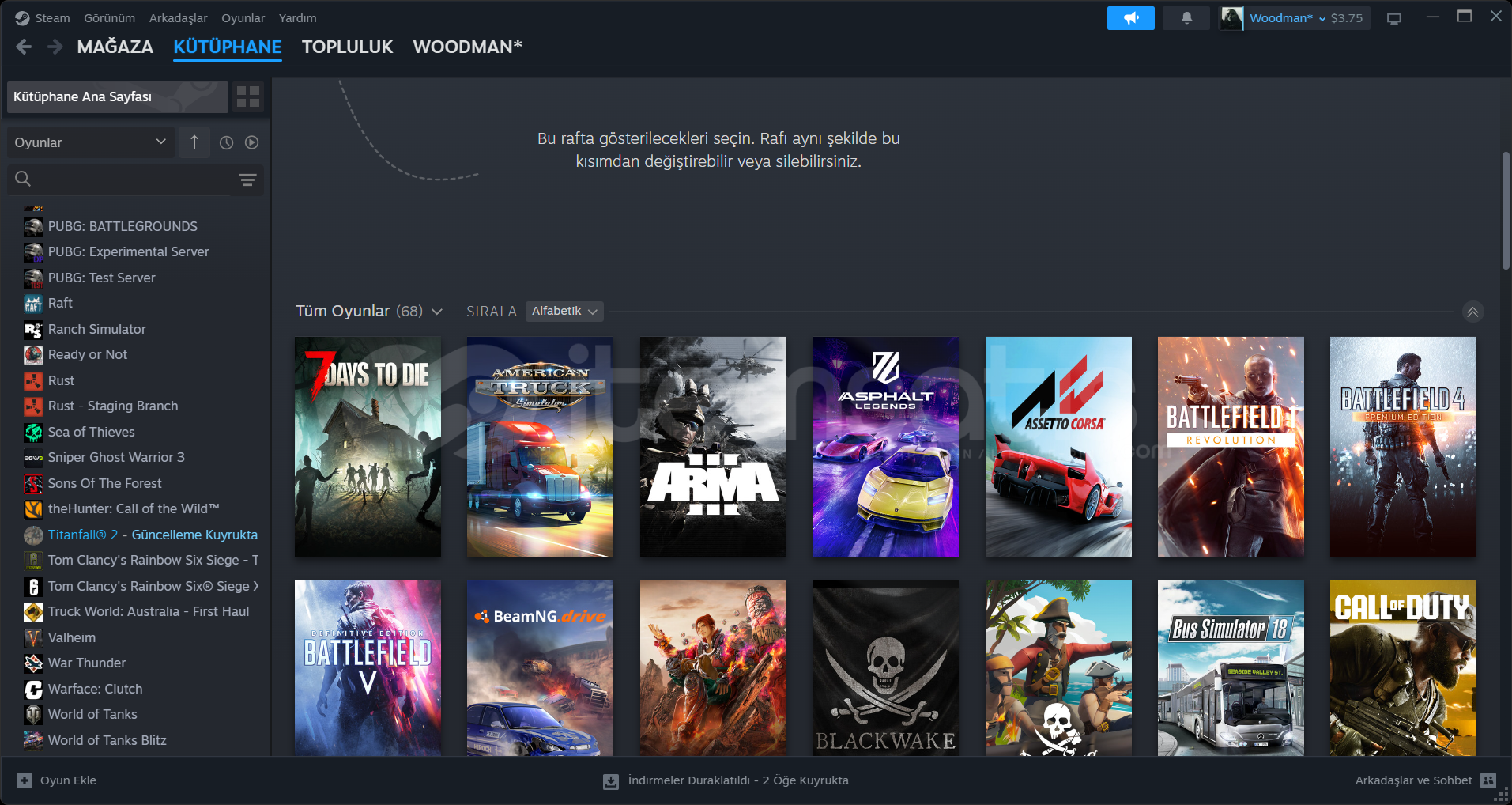Viewport: 1512px width, 805px height.
Task: Select the Warface: Clutch icon
Action: pyautogui.click(x=33, y=690)
